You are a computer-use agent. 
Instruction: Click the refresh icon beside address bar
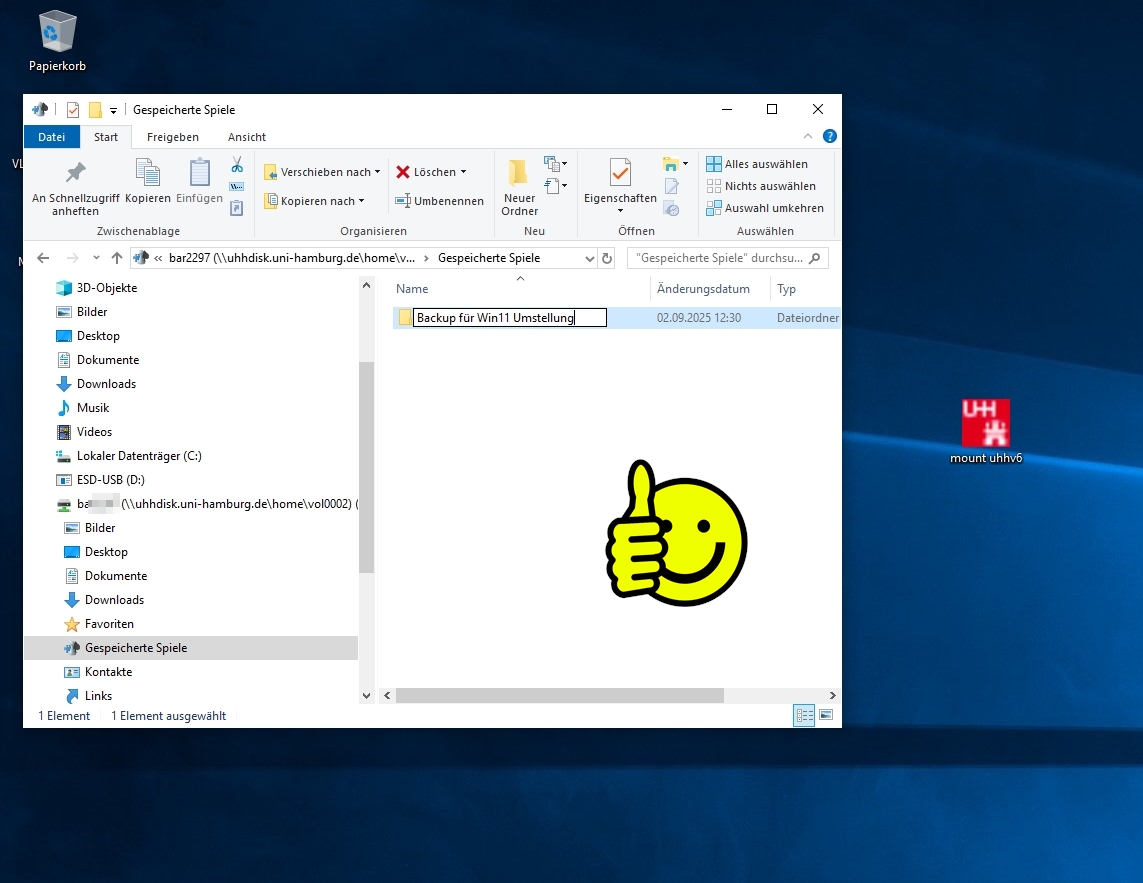607,258
